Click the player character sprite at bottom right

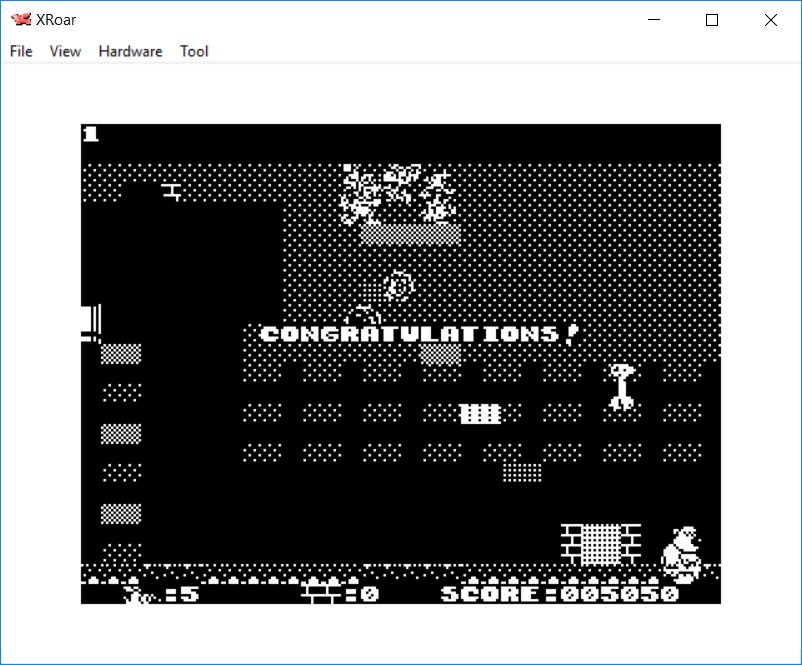pyautogui.click(x=682, y=553)
